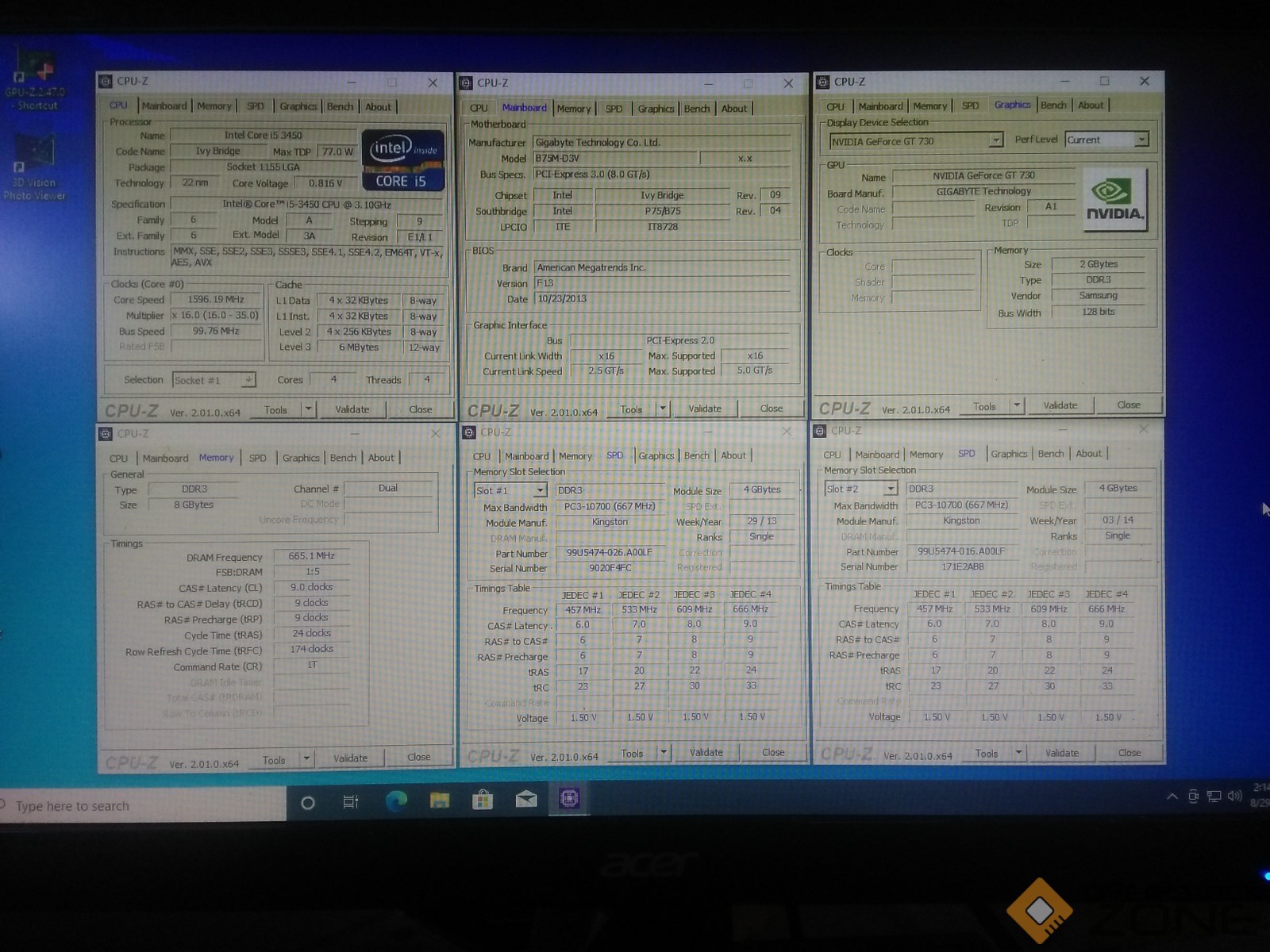Screen dimensions: 1270x952
Task: Expand the Tools arrow in the Slot #2 SPD window
Action: (1018, 751)
